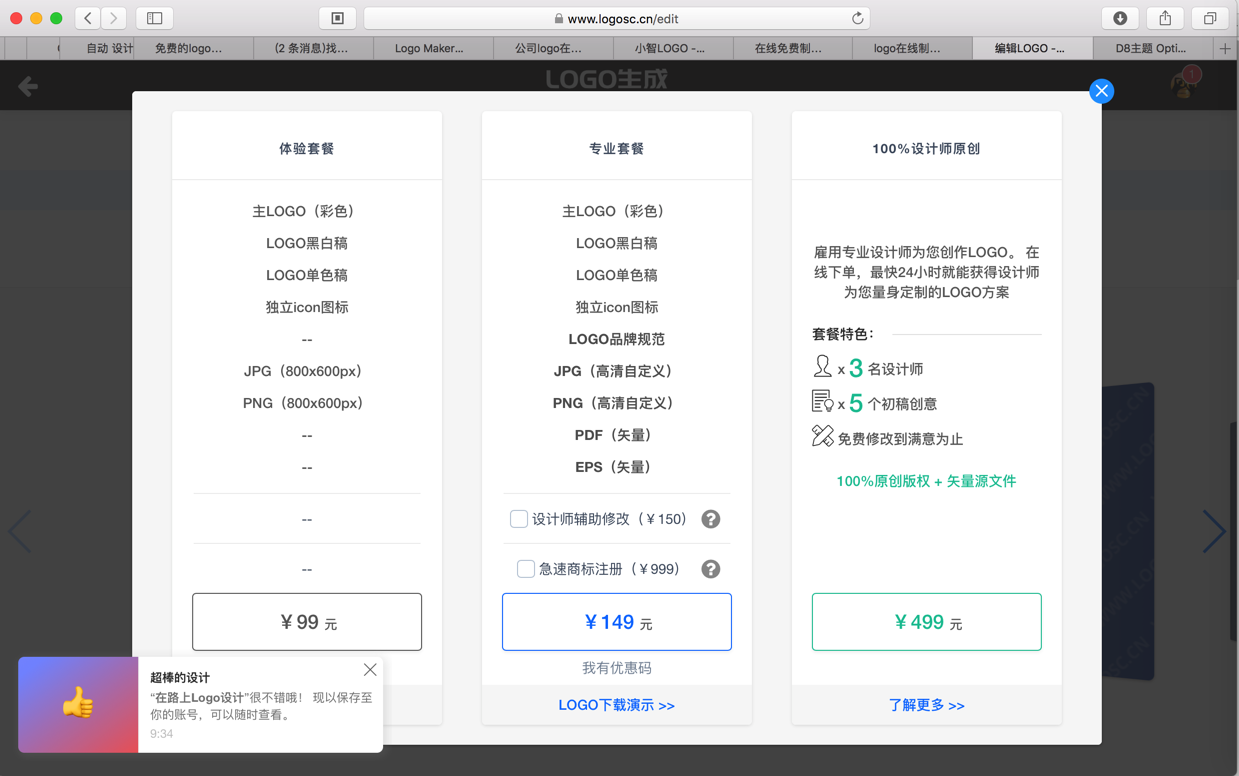The width and height of the screenshot is (1239, 776).
Task: Click the 专业套餐 heading
Action: (617, 148)
